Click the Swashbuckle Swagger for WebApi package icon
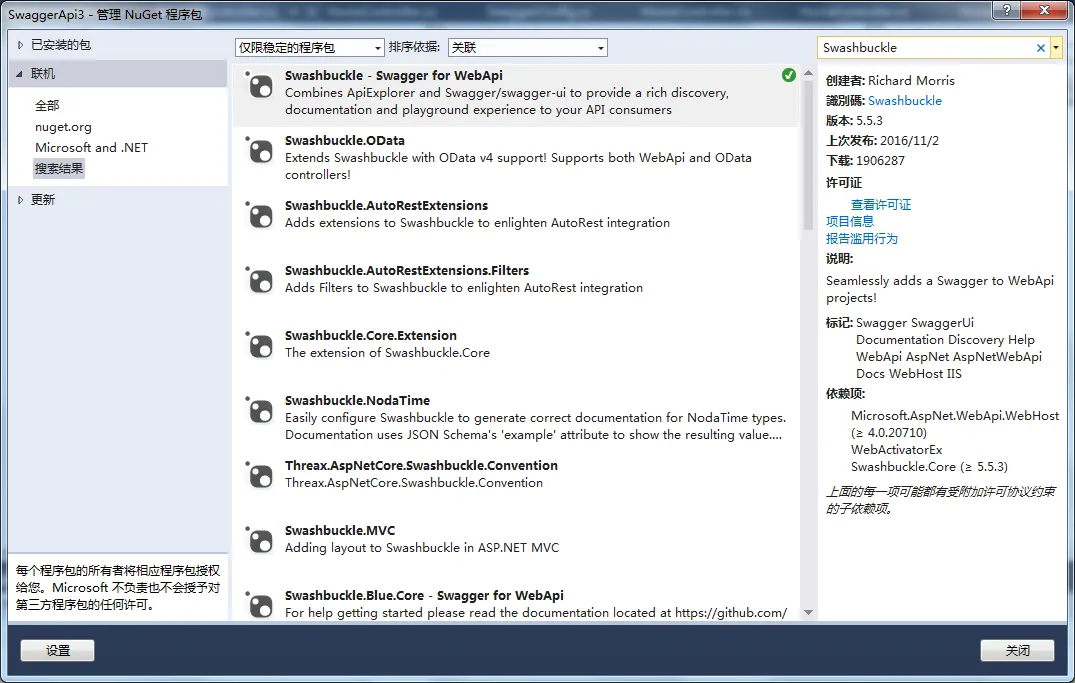1075x683 pixels. click(x=260, y=85)
